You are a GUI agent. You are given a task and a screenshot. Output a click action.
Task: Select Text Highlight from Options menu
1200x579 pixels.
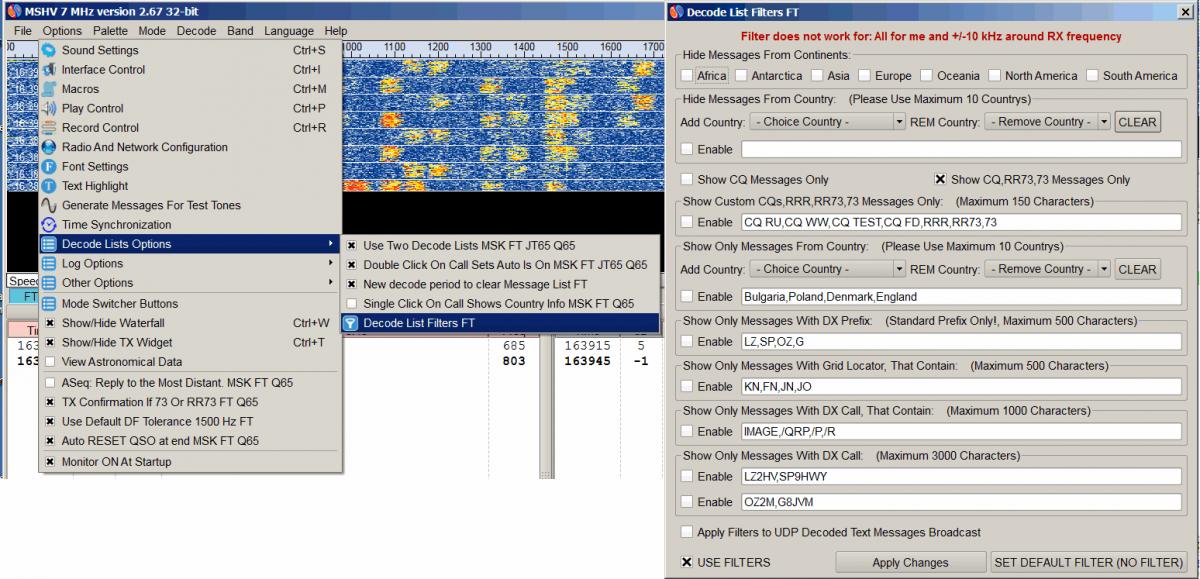pyautogui.click(x=95, y=186)
